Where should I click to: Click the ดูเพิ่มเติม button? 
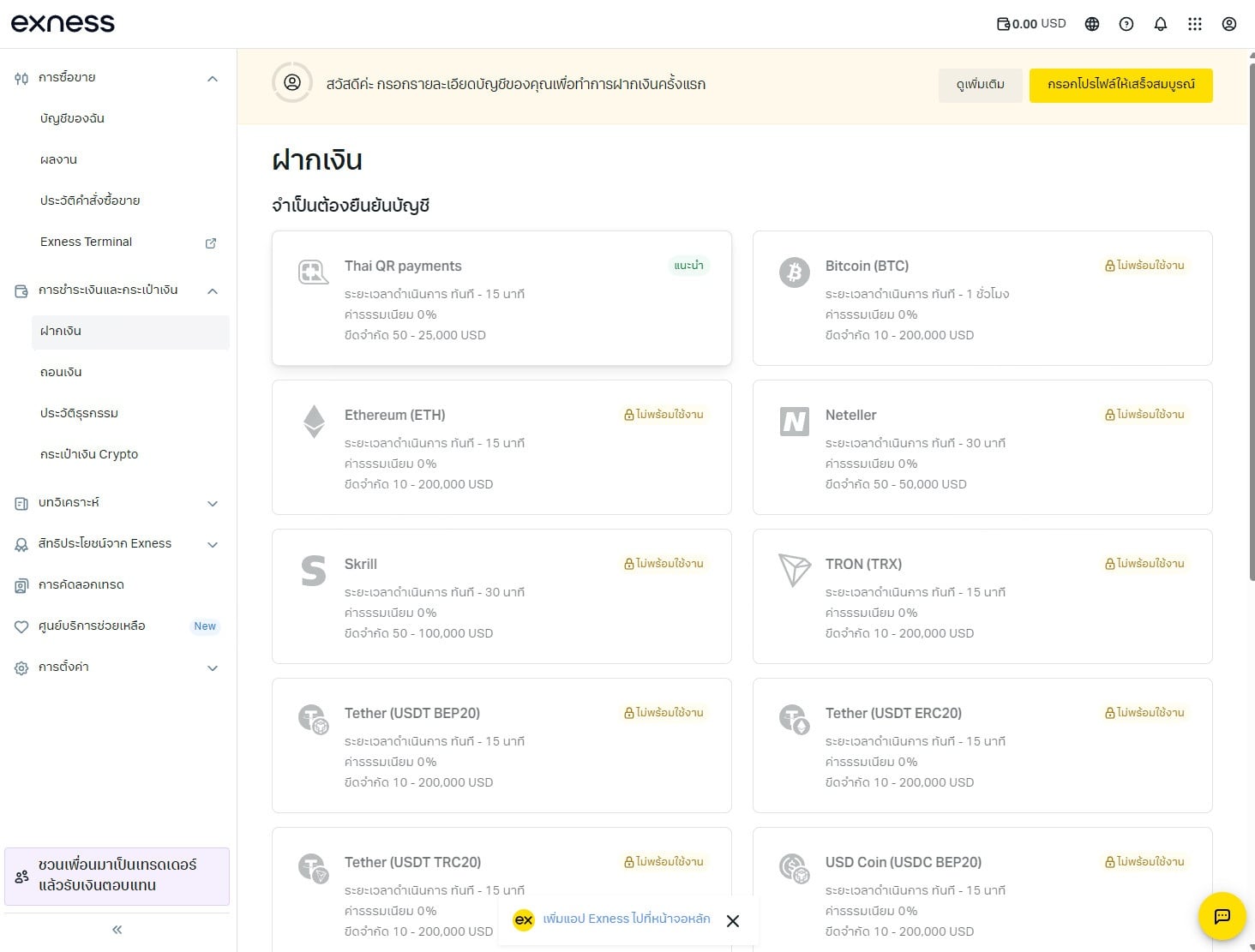(x=980, y=85)
